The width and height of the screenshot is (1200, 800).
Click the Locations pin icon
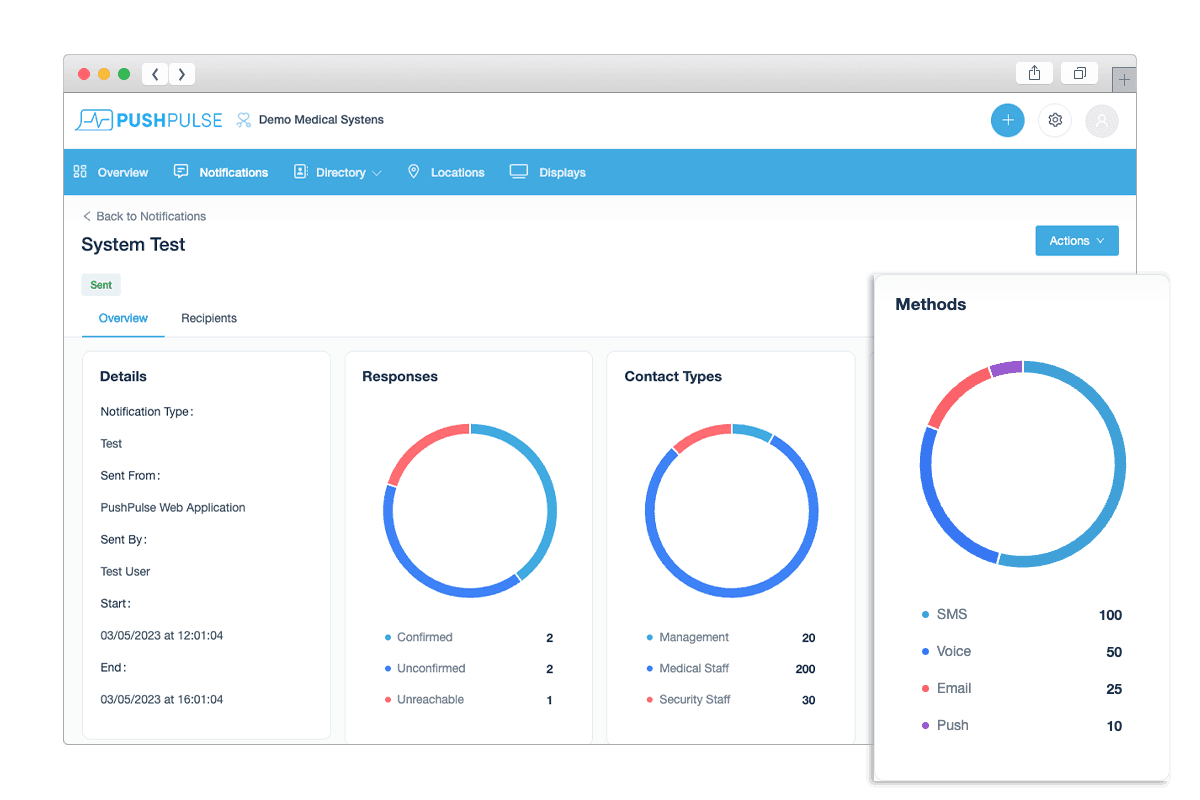[x=414, y=172]
